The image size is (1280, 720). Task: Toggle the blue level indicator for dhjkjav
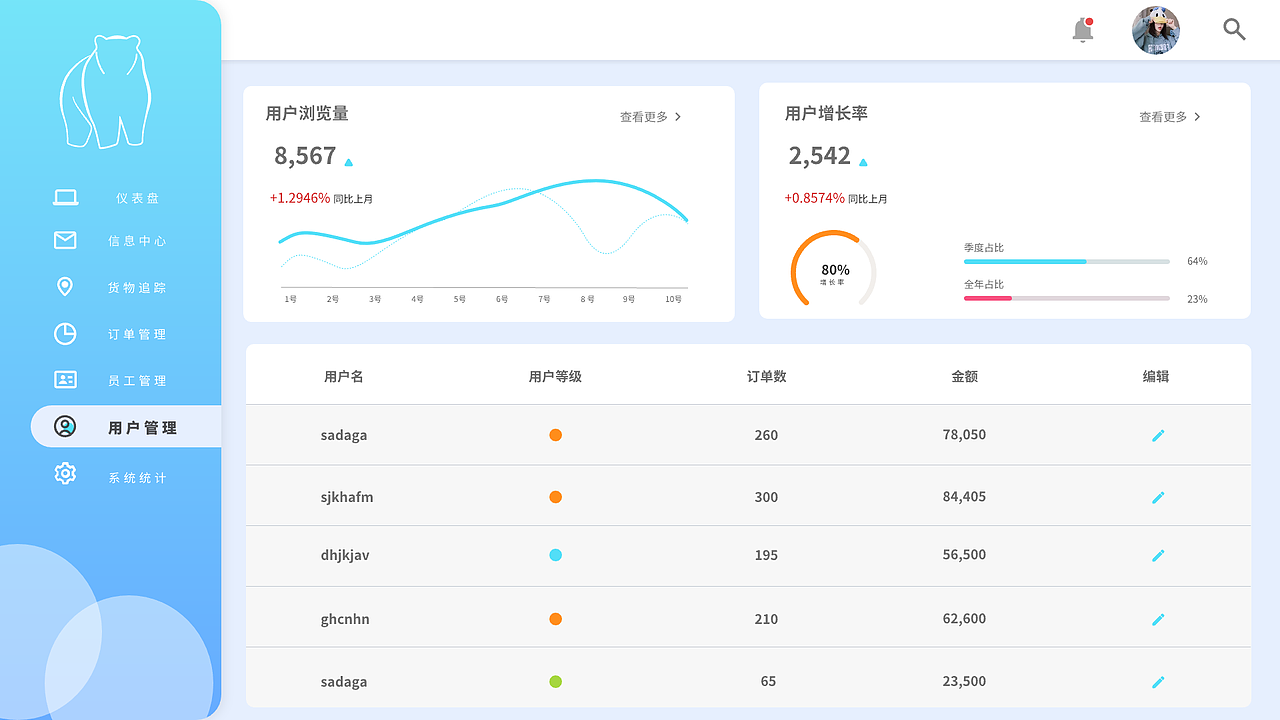(x=555, y=555)
